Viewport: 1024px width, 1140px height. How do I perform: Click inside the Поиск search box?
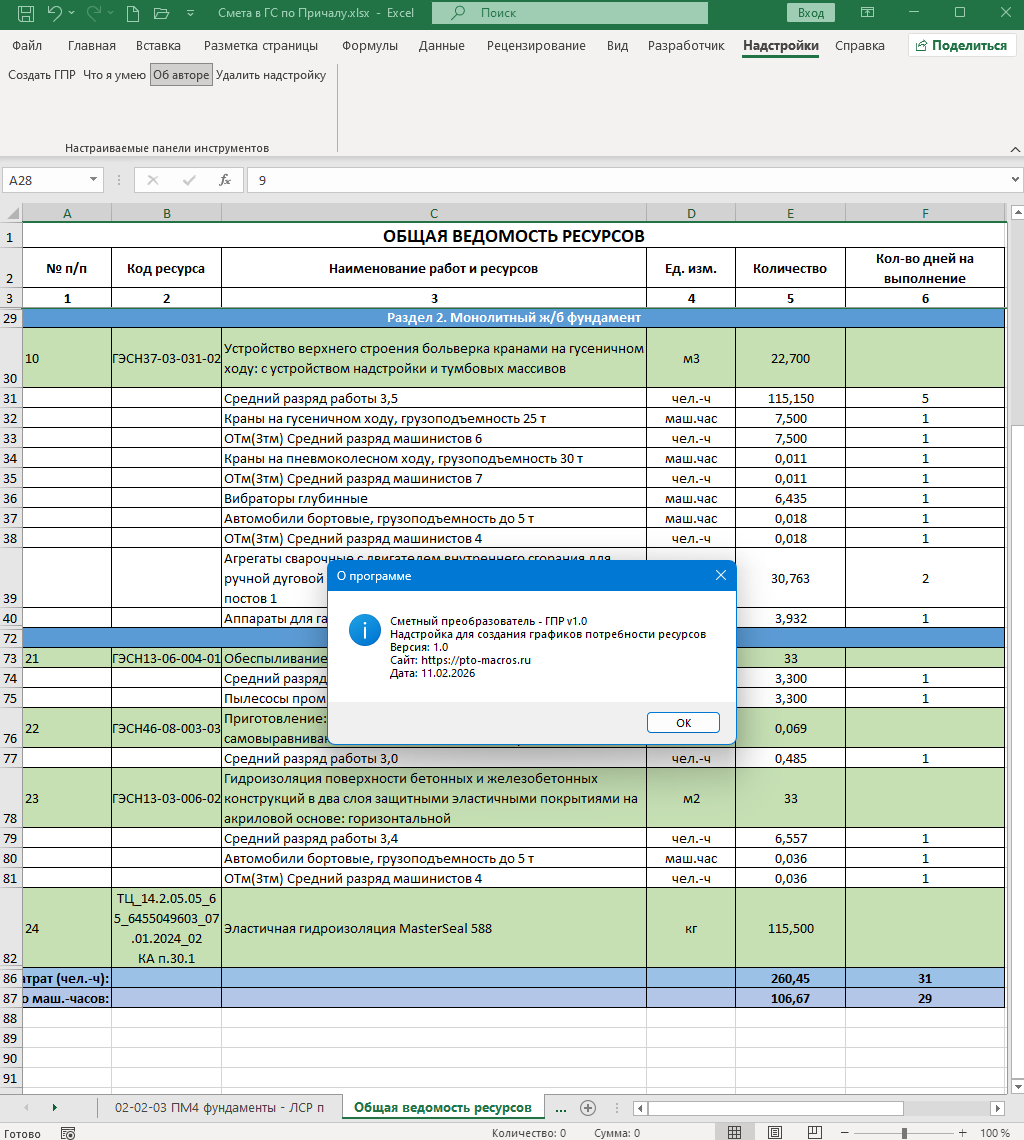570,13
